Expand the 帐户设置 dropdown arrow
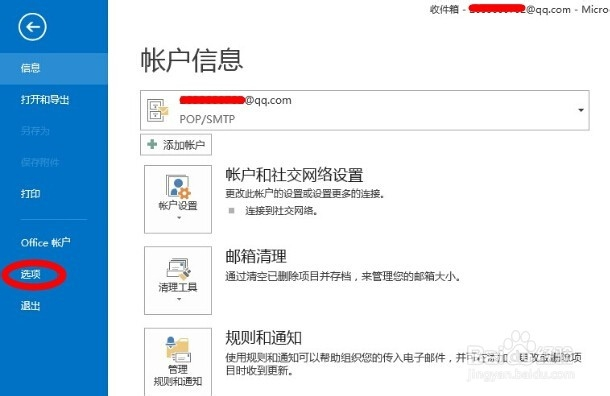Image resolution: width=610 pixels, height=396 pixels. tap(179, 218)
